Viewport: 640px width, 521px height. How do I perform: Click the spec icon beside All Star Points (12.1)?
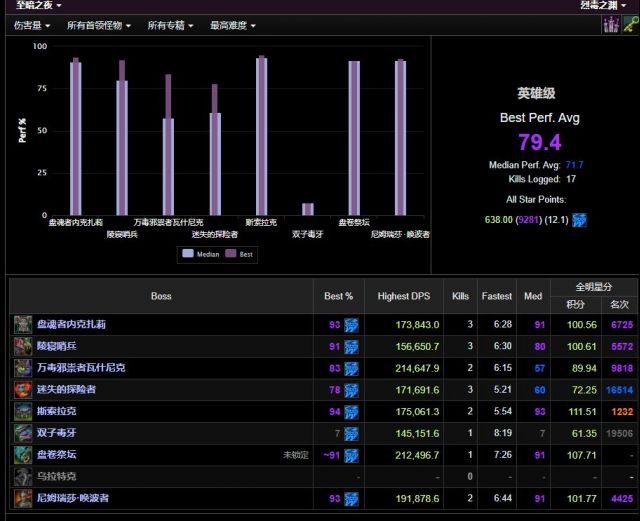click(x=579, y=220)
